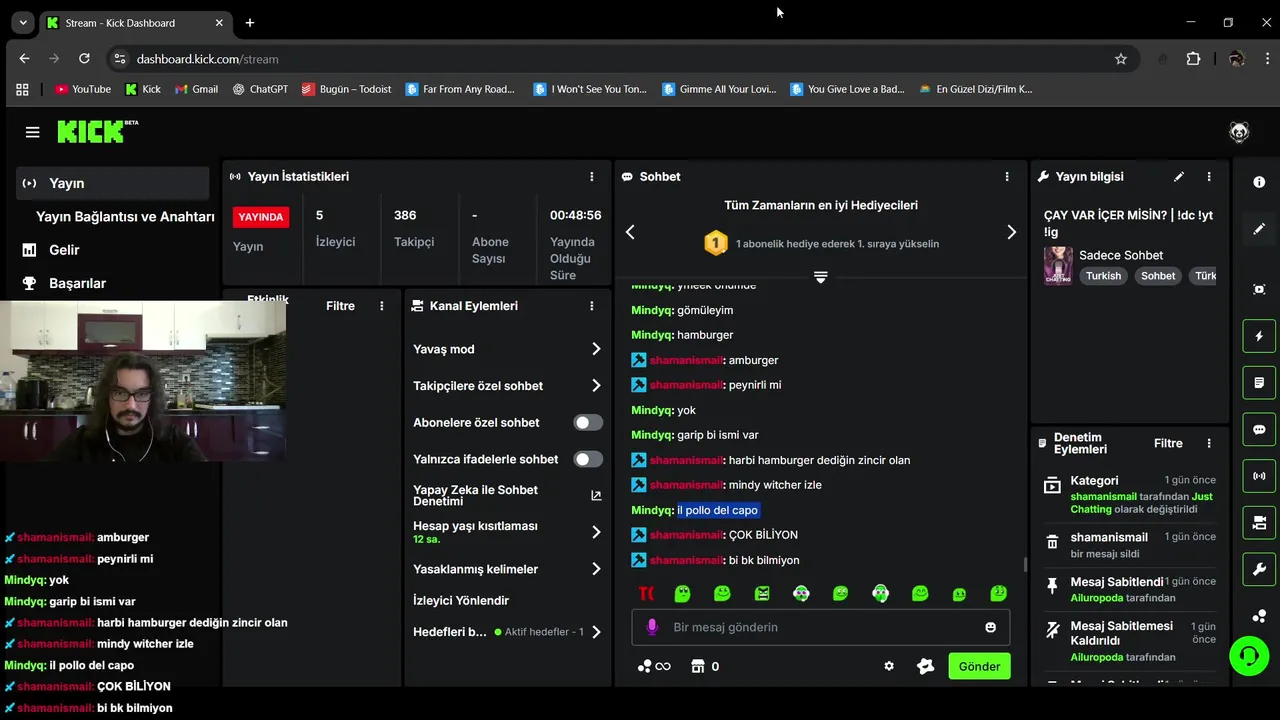Click shamanismail username in last chat message
This screenshot has width=1280, height=720.
click(x=686, y=560)
